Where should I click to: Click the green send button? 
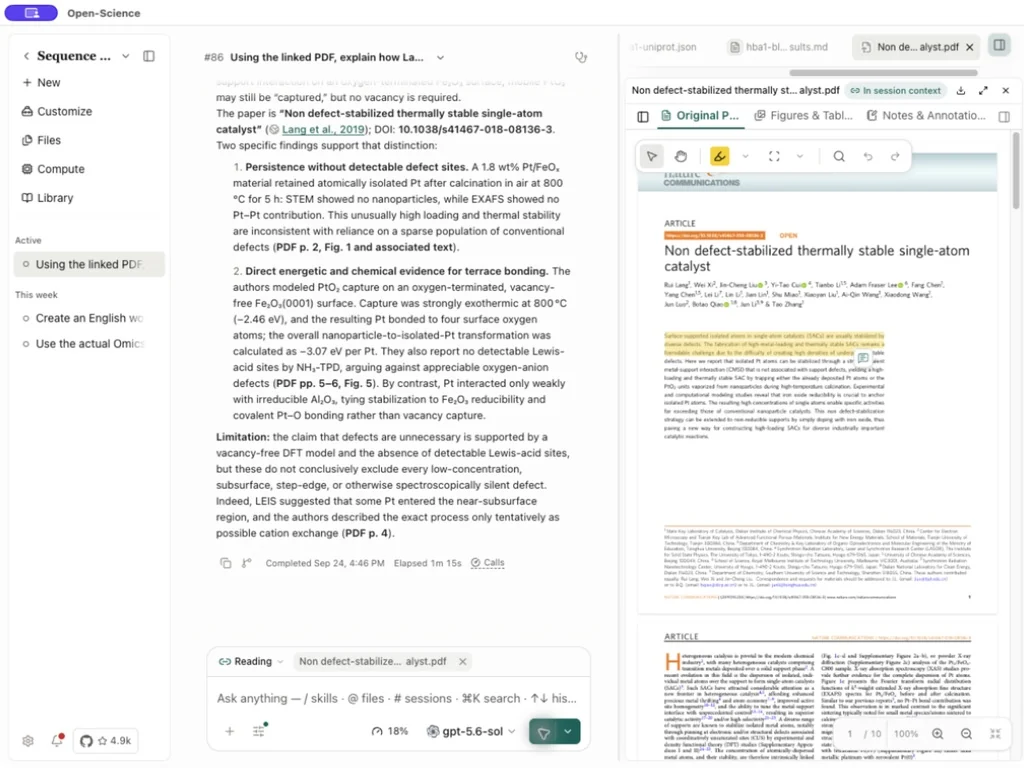coord(543,732)
